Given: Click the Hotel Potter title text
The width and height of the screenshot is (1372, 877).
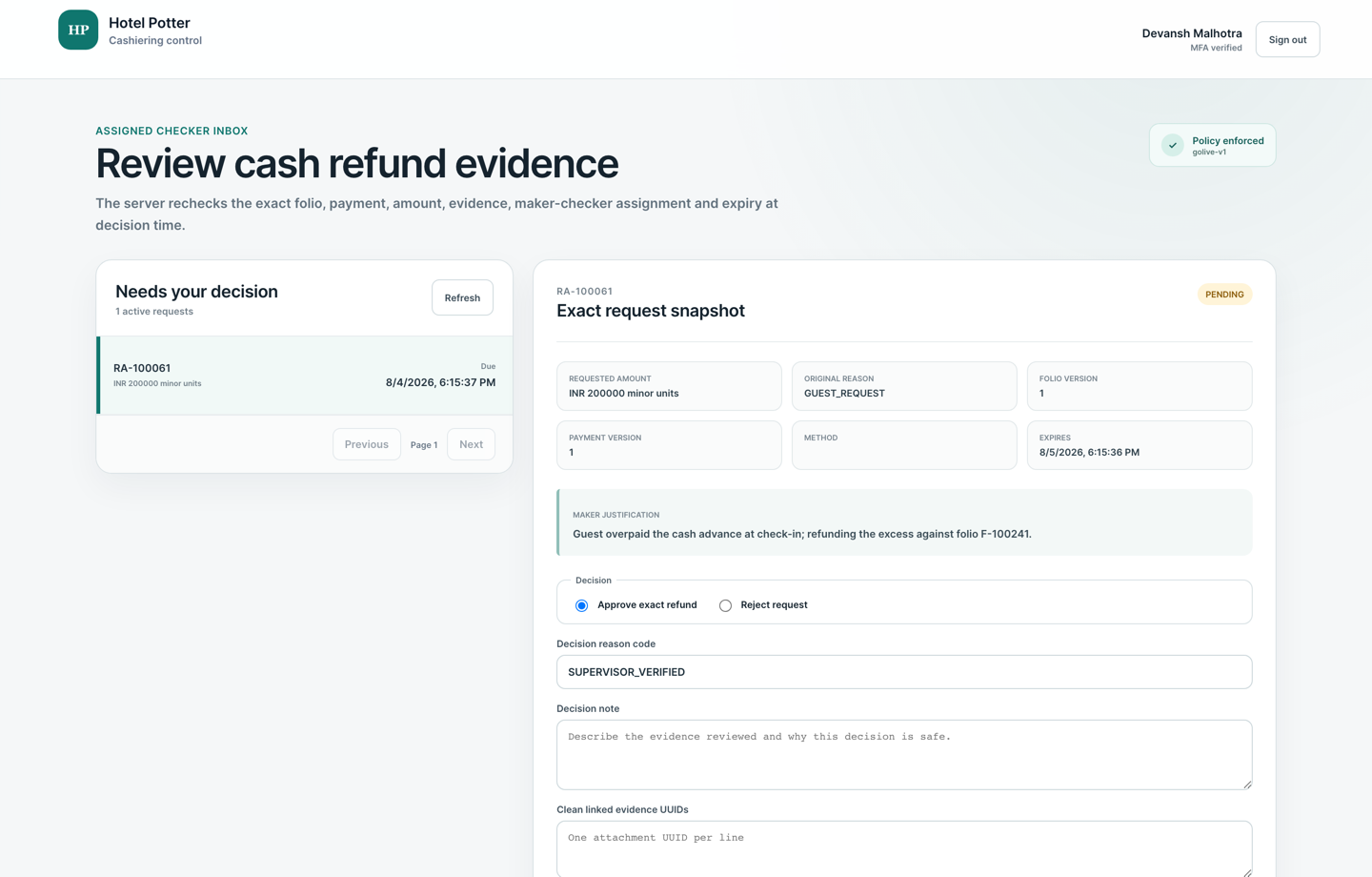Looking at the screenshot, I should pos(150,23).
